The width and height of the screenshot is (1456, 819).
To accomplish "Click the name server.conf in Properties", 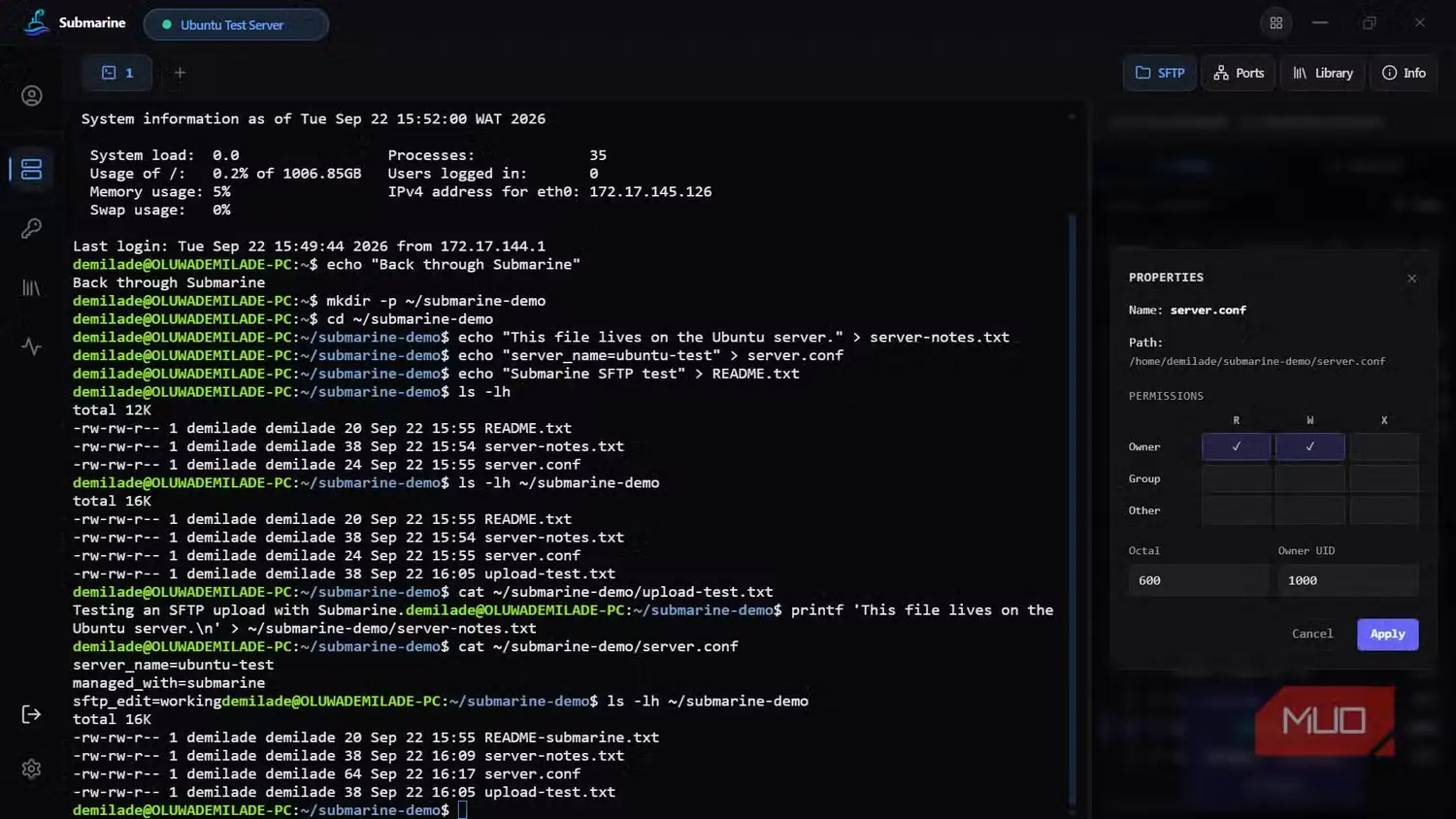I will pos(1208,311).
